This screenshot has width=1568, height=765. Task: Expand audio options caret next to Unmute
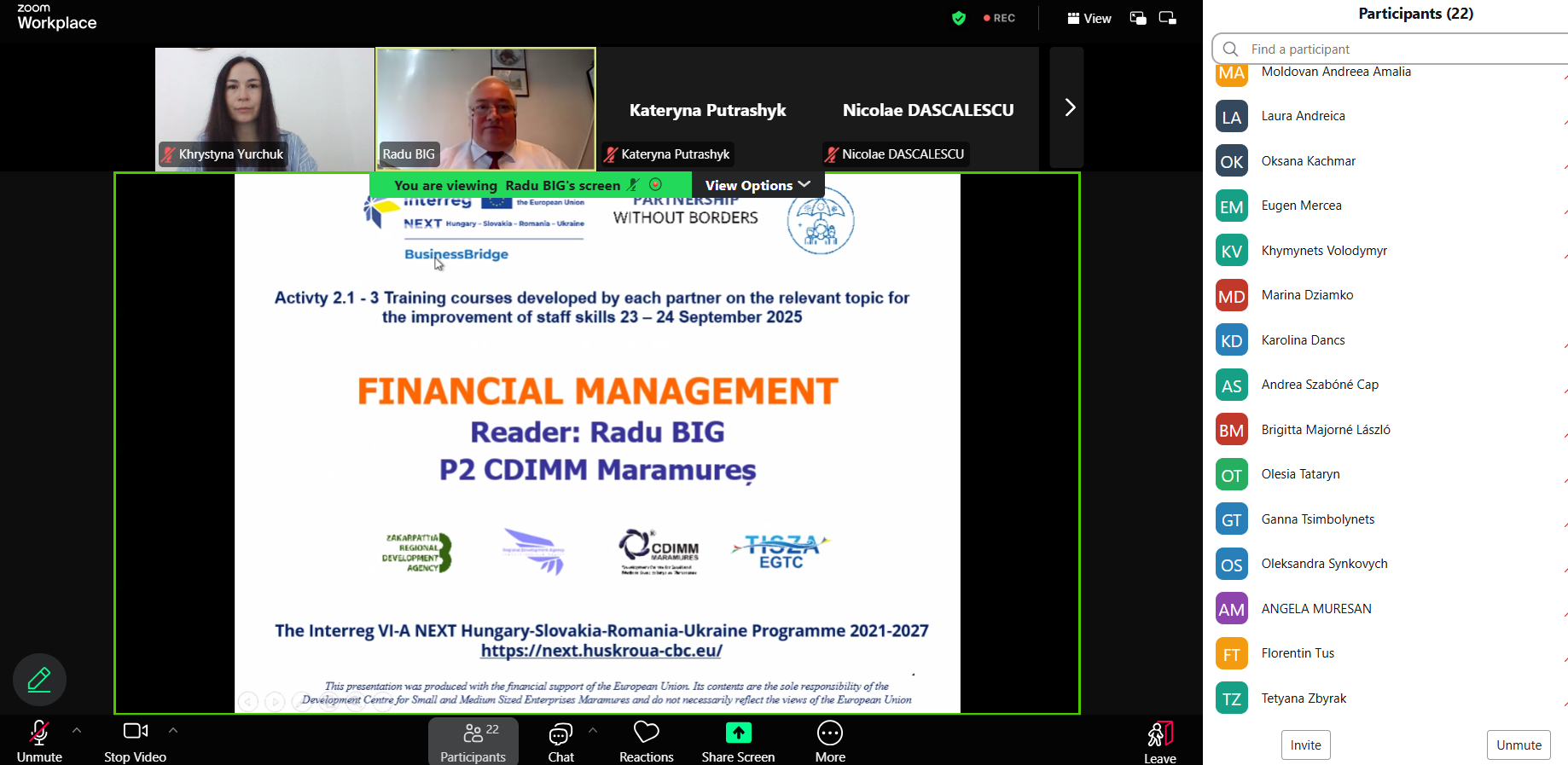click(x=77, y=731)
